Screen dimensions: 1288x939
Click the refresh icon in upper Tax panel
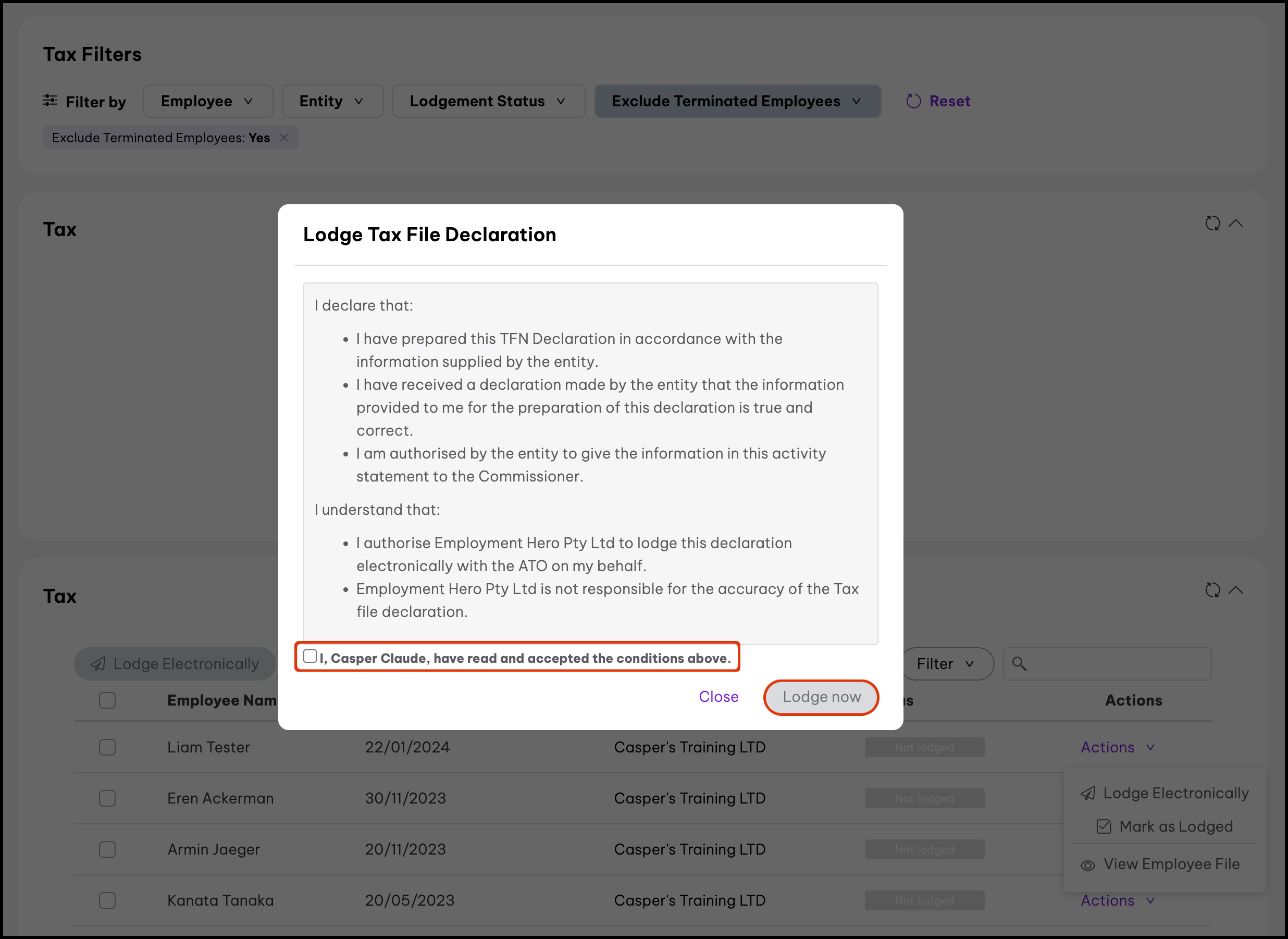coord(1212,224)
